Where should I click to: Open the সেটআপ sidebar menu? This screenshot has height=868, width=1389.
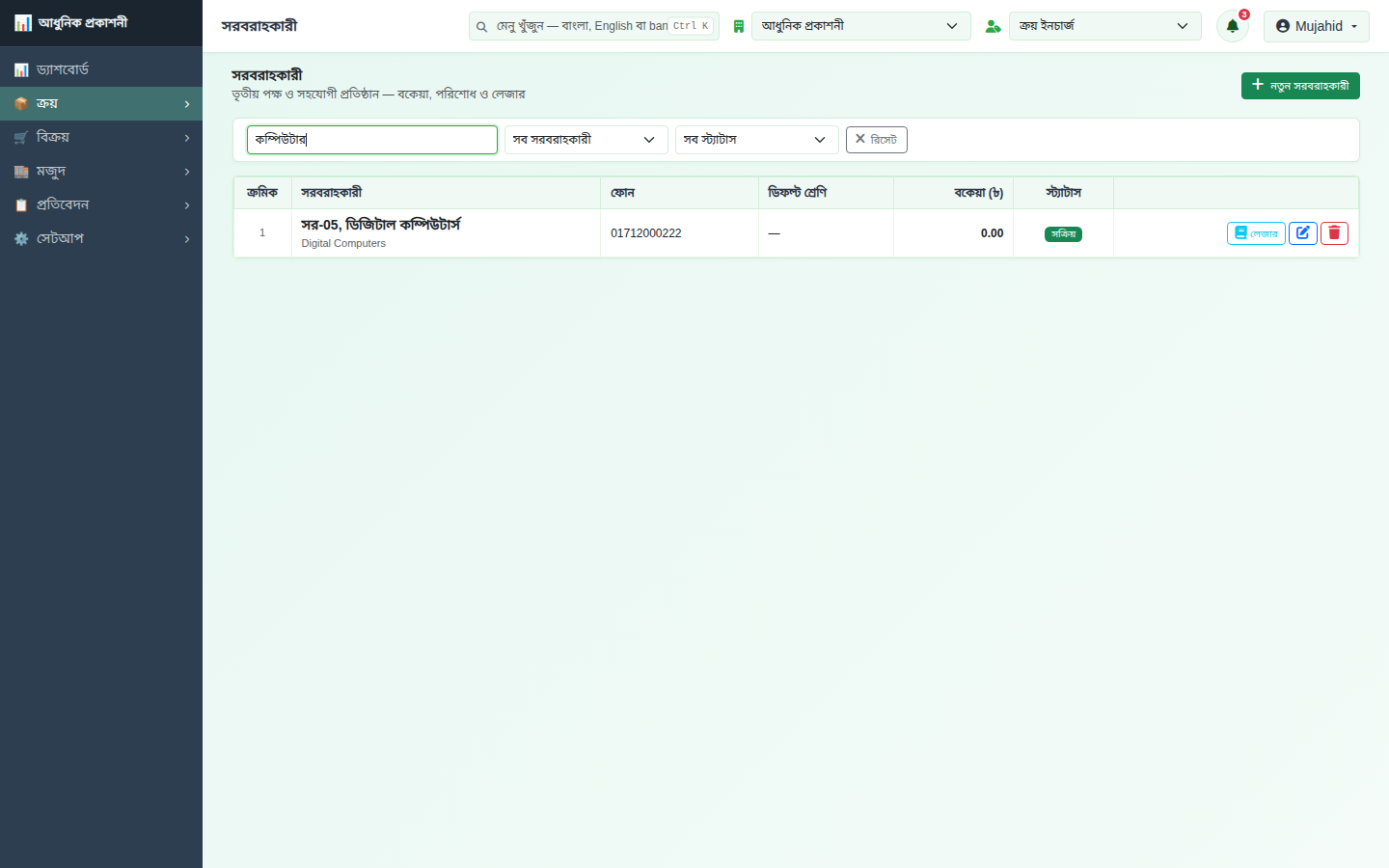pyautogui.click(x=101, y=238)
